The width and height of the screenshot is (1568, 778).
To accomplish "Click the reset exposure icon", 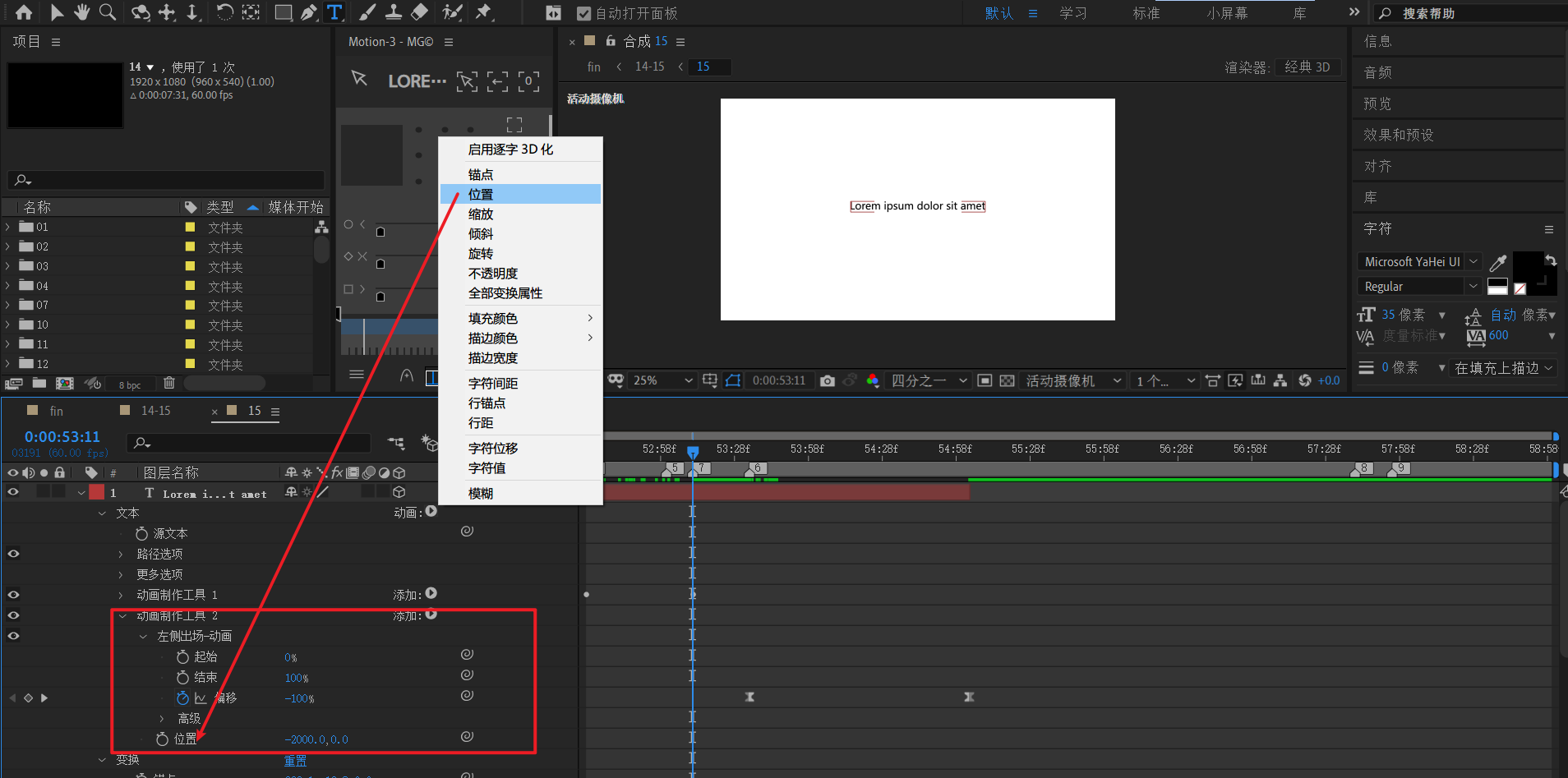I will coord(1305,380).
